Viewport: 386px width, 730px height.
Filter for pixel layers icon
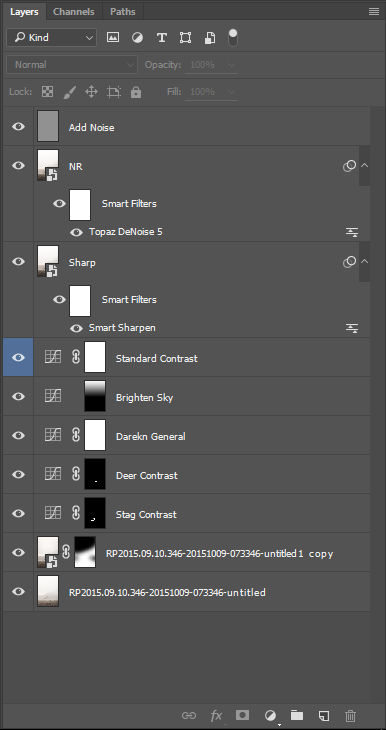[x=113, y=38]
